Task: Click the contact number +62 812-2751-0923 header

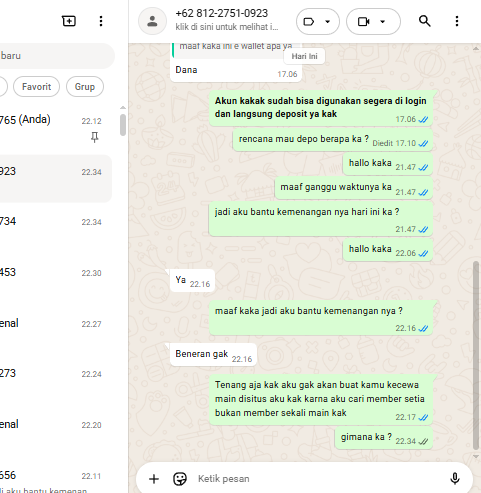Action: coord(222,13)
